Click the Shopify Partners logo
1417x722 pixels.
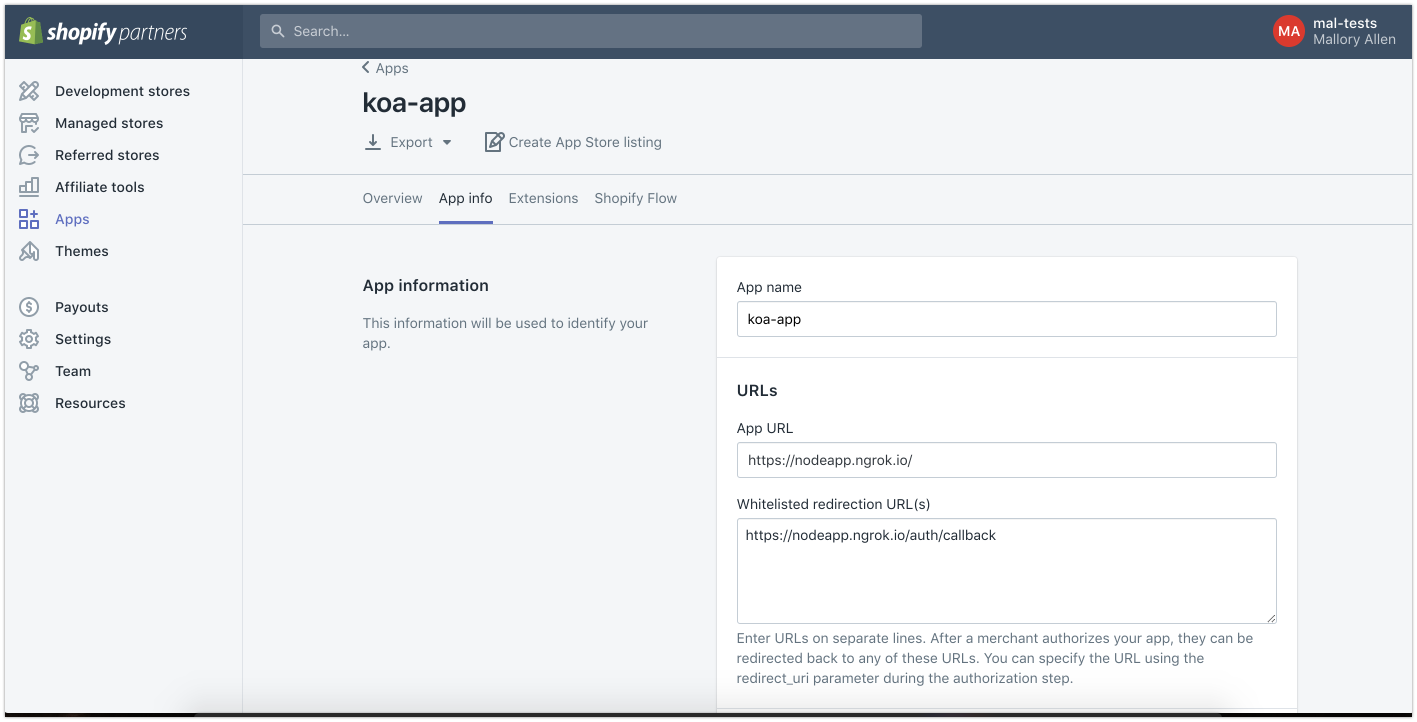[103, 32]
